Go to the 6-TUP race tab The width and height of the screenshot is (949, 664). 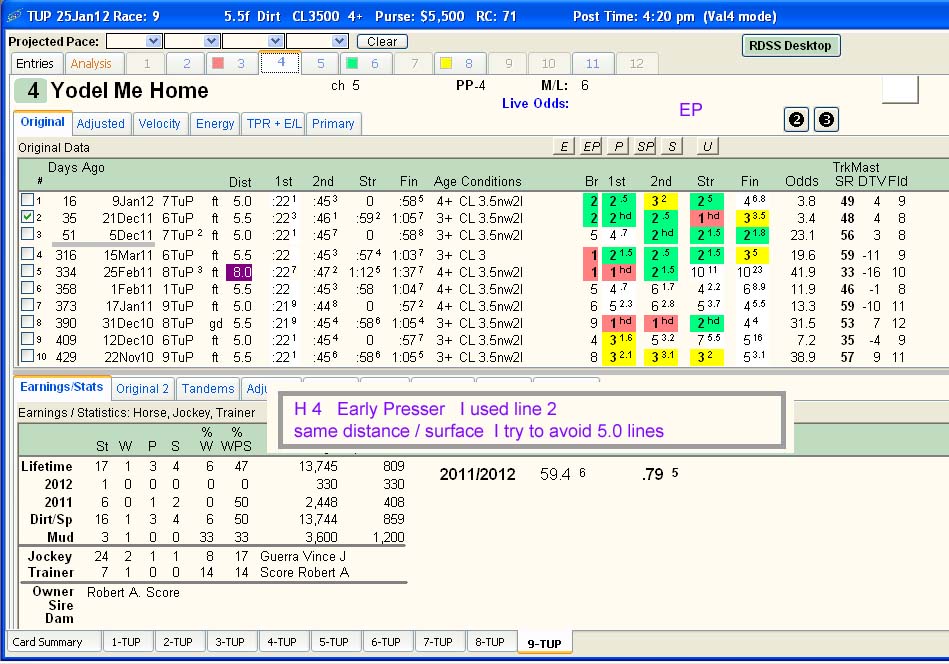[386, 642]
